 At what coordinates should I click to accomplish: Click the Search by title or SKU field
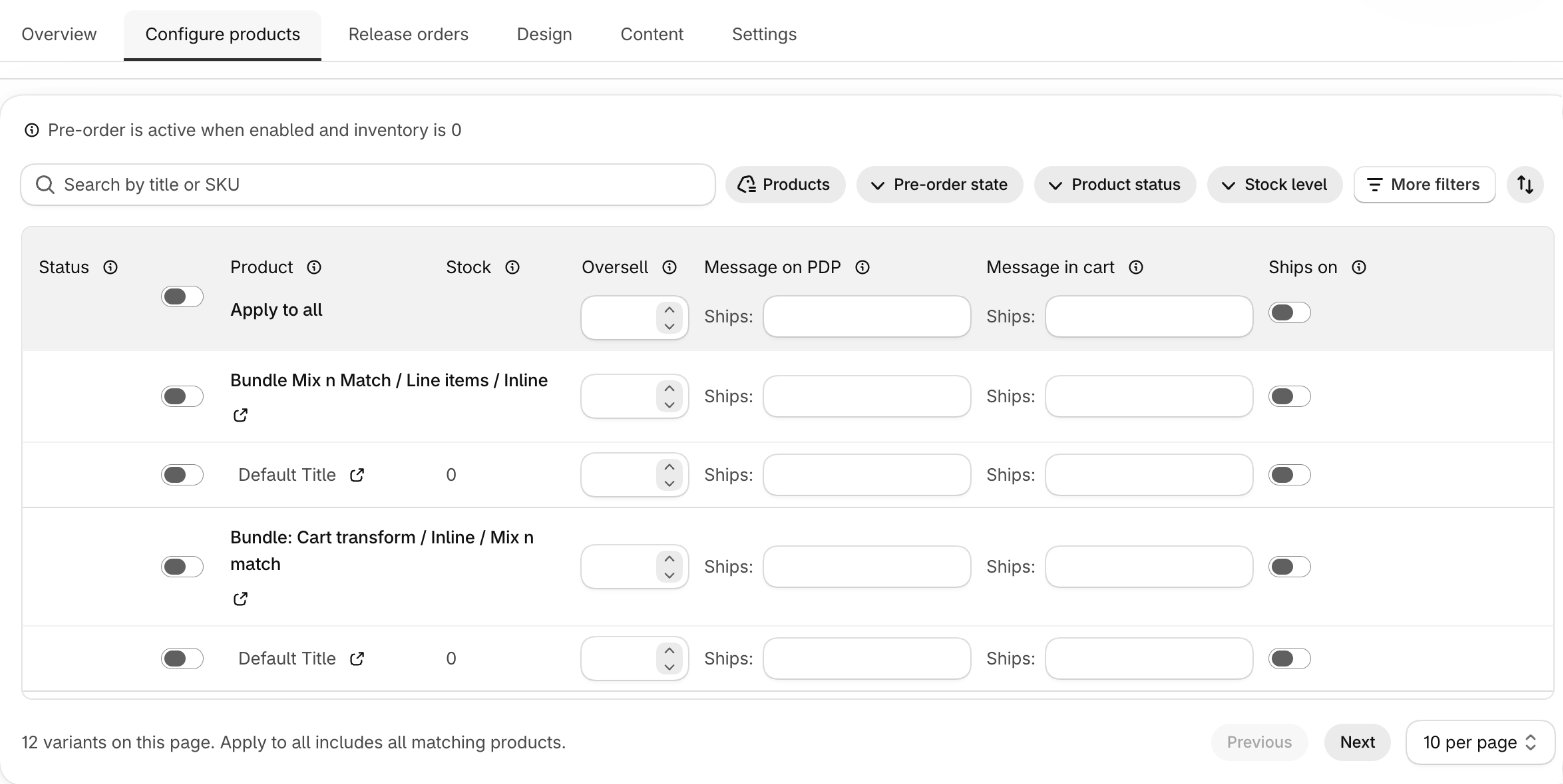tap(368, 185)
